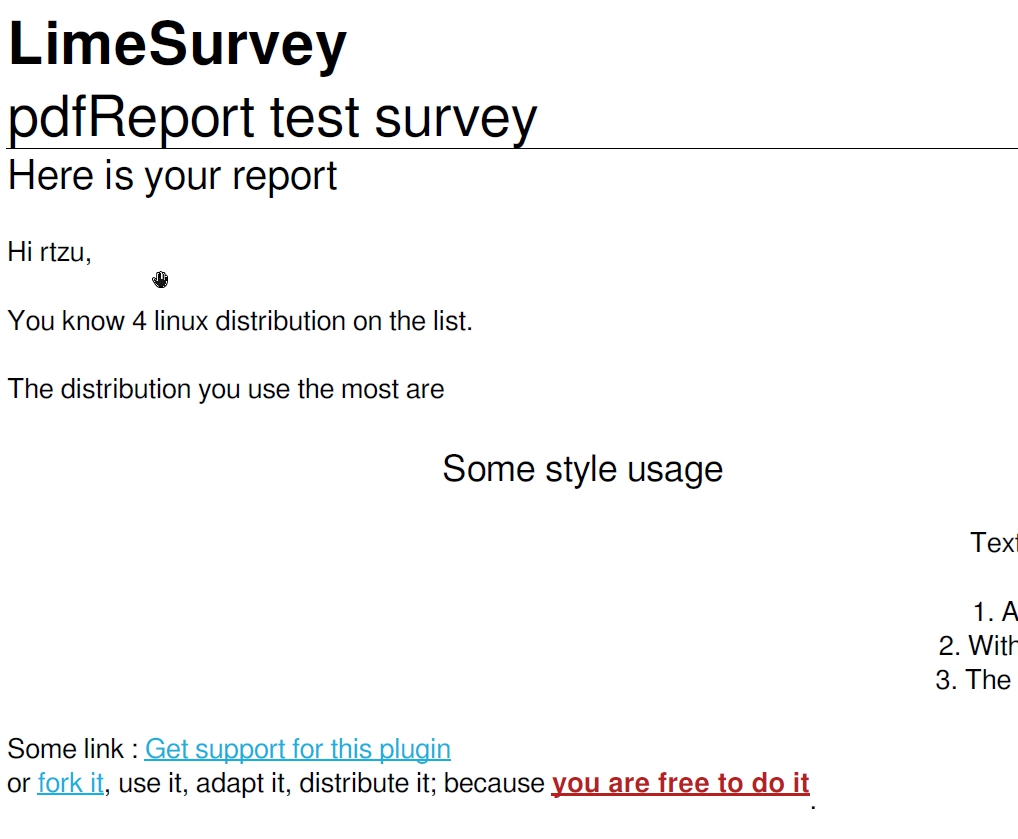The width and height of the screenshot is (1018, 839).
Task: Click the cut-off 'Text' at the right edge
Action: (993, 543)
